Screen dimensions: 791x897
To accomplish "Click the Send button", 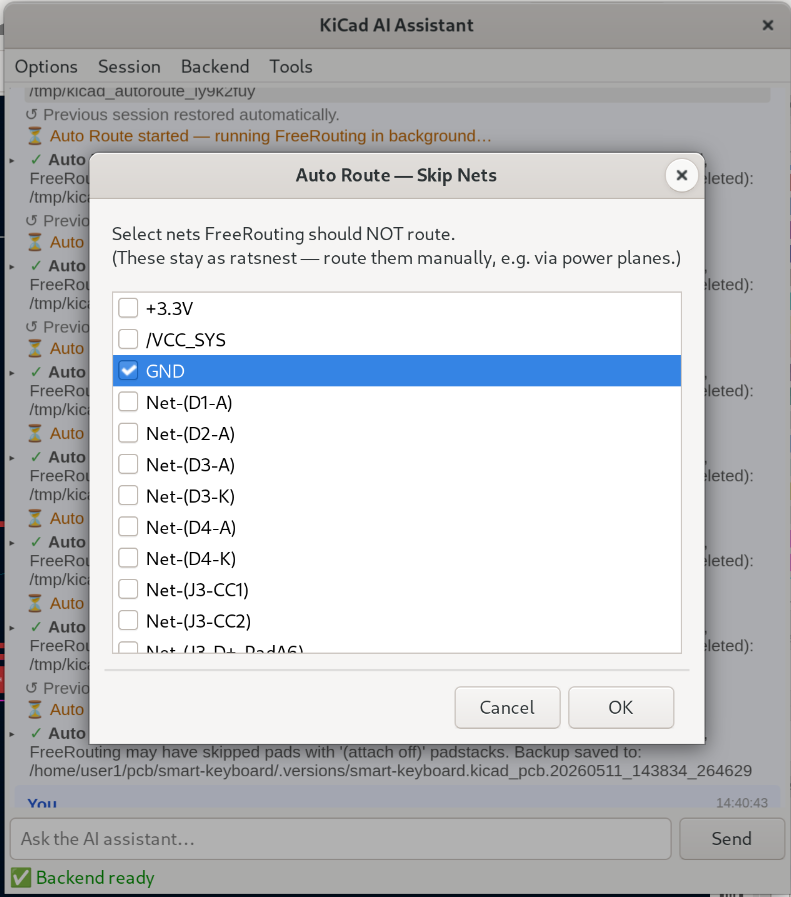I will point(732,839).
